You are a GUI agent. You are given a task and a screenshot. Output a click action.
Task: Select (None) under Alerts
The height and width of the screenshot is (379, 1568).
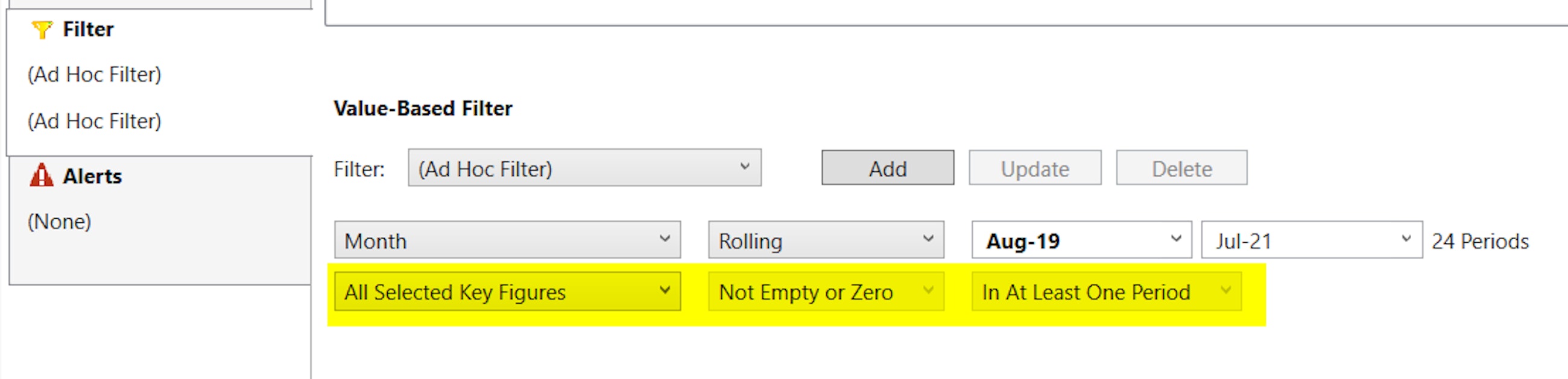click(x=59, y=222)
